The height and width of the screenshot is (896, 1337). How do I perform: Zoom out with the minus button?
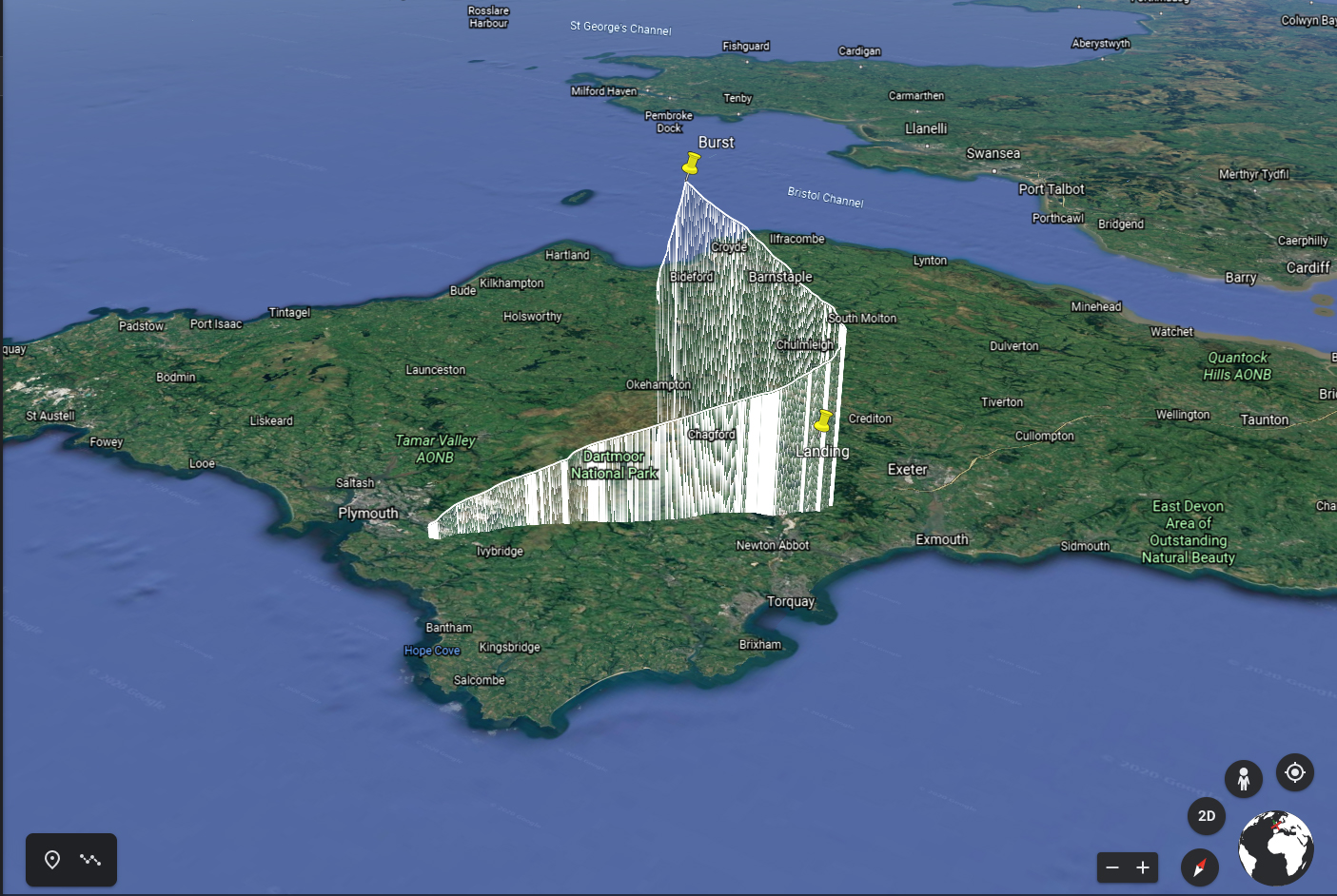tap(1112, 867)
